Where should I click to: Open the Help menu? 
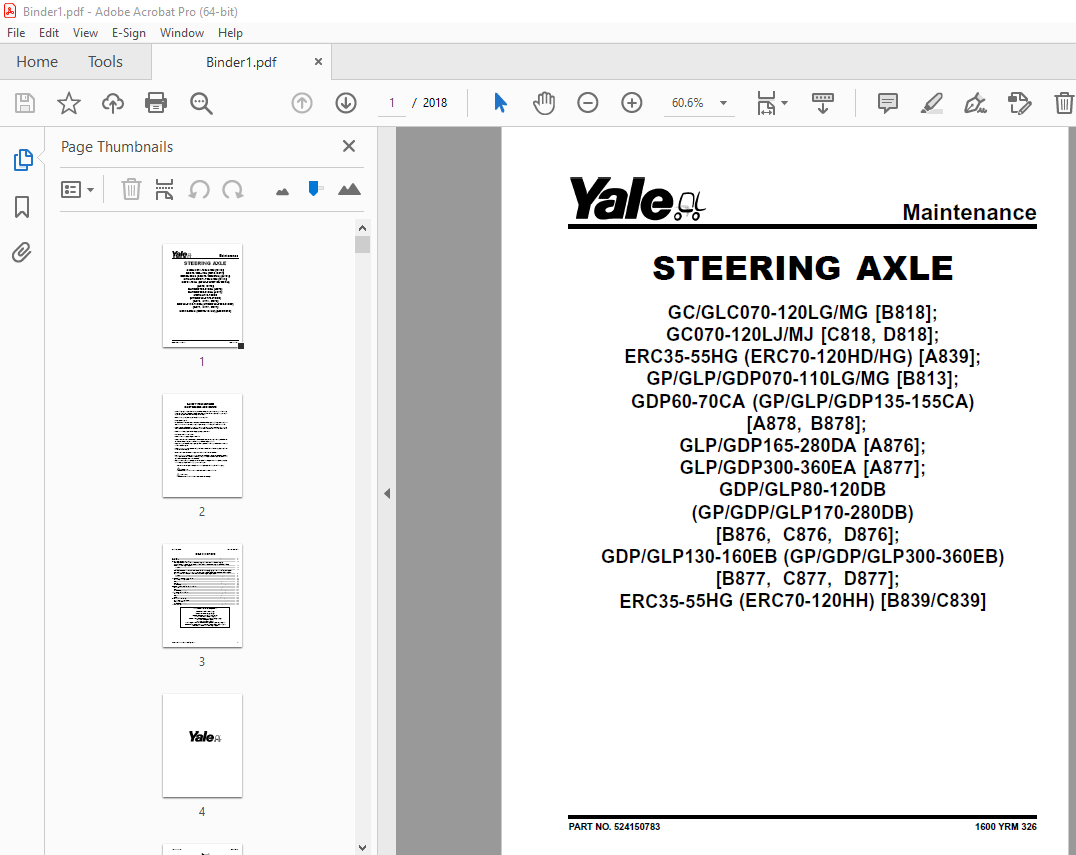tap(231, 33)
